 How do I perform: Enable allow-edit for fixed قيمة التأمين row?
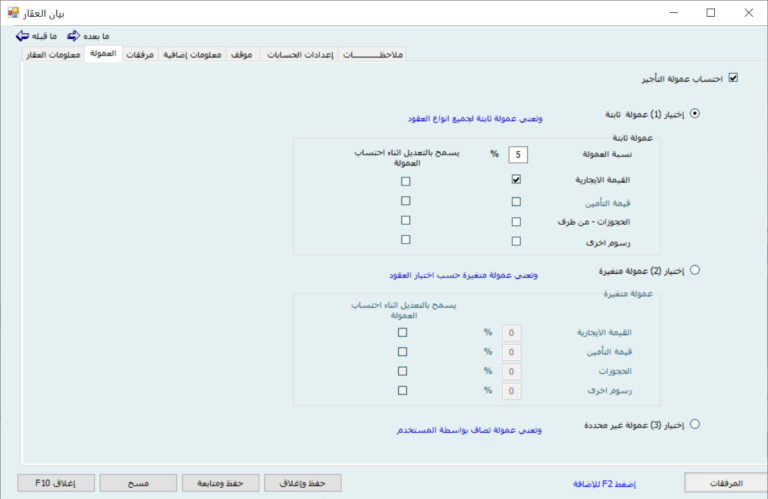406,201
